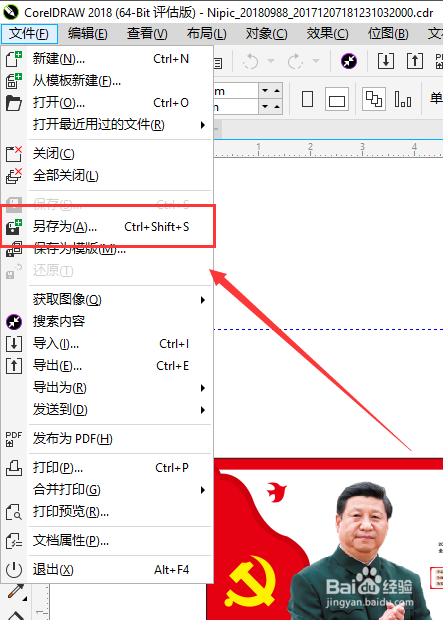Set landscape page orientation
The height and width of the screenshot is (620, 443).
[337, 99]
